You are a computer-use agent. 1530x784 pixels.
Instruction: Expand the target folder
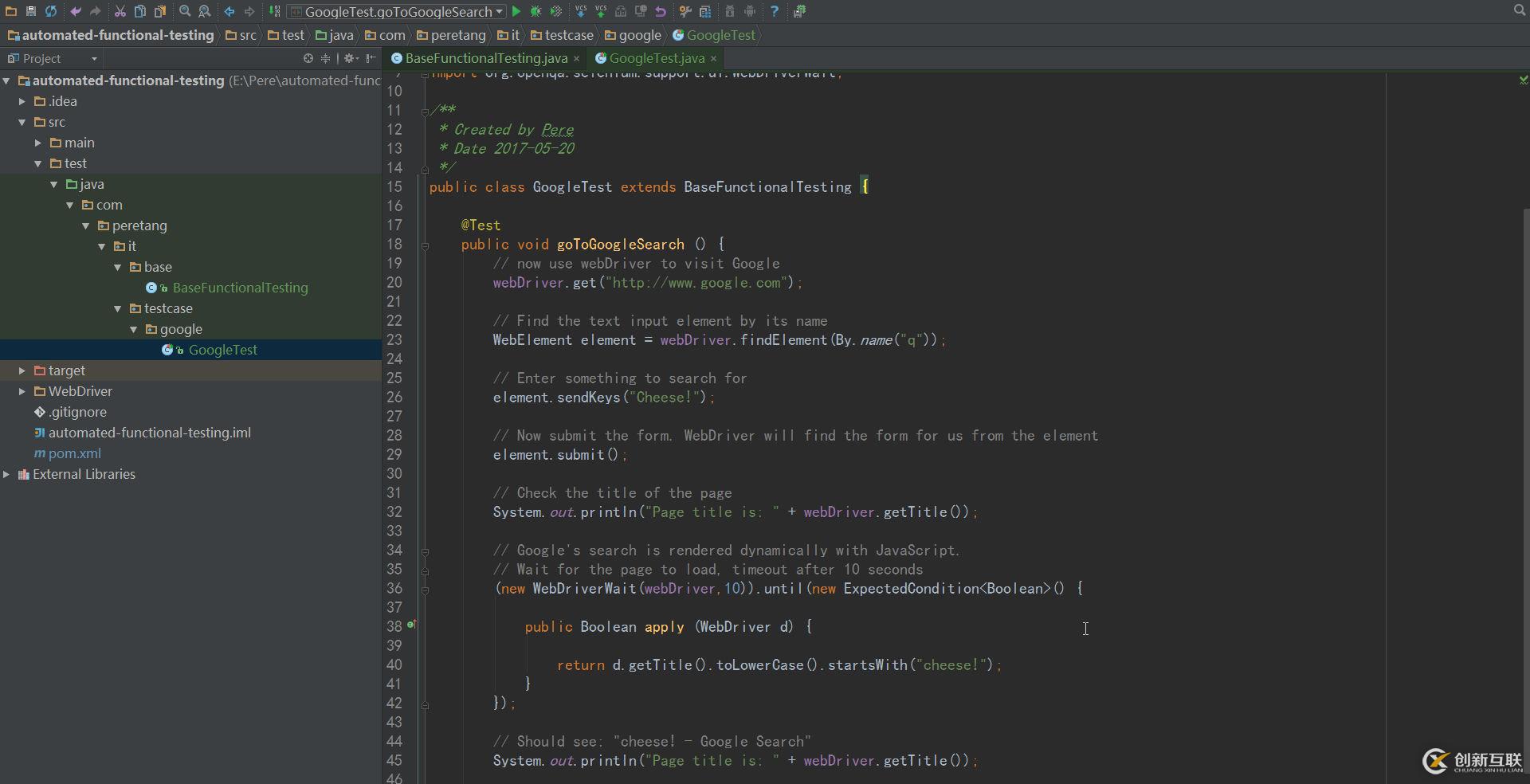point(22,370)
